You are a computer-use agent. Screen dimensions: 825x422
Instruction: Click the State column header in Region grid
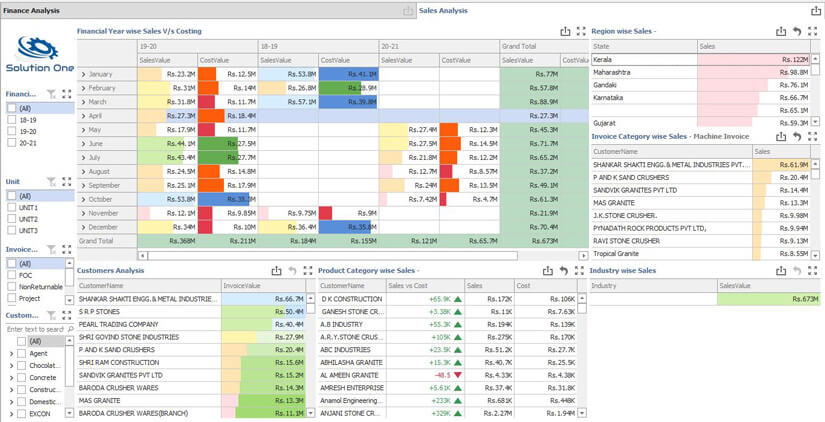[601, 47]
